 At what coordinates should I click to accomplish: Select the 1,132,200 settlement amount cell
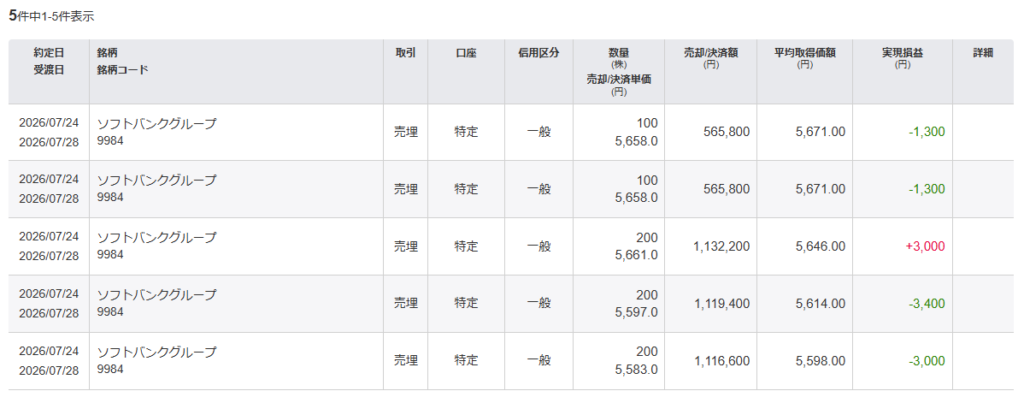tap(721, 246)
